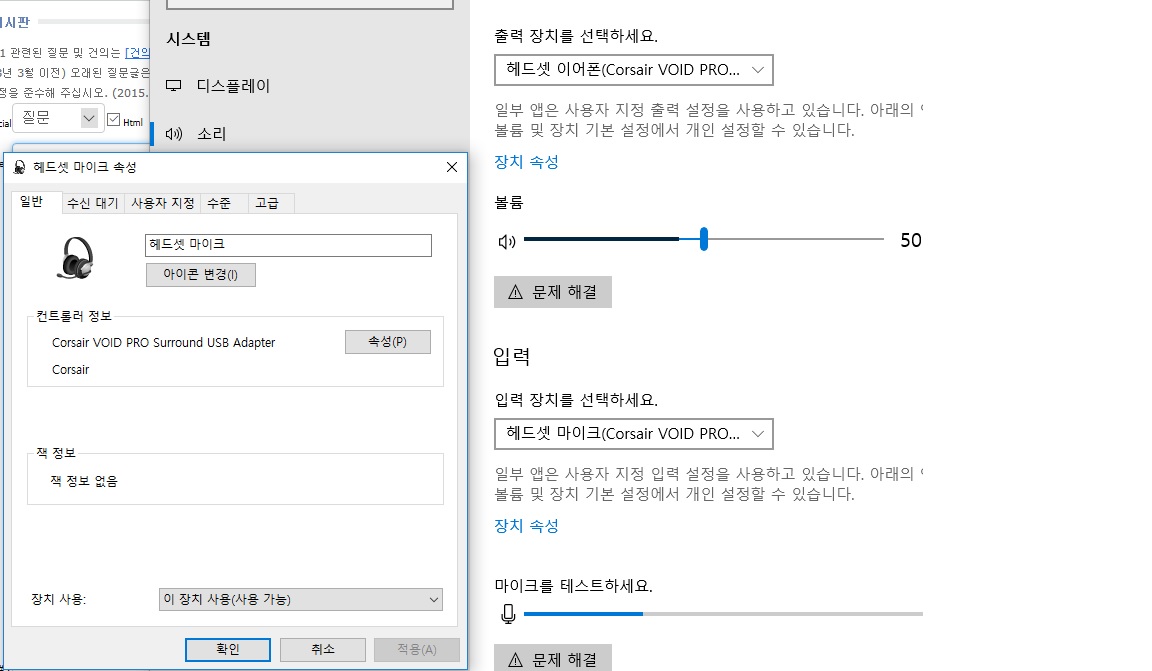Image resolution: width=1152 pixels, height=671 pixels.
Task: Click the volume slider handle at 50
Action: [x=704, y=239]
